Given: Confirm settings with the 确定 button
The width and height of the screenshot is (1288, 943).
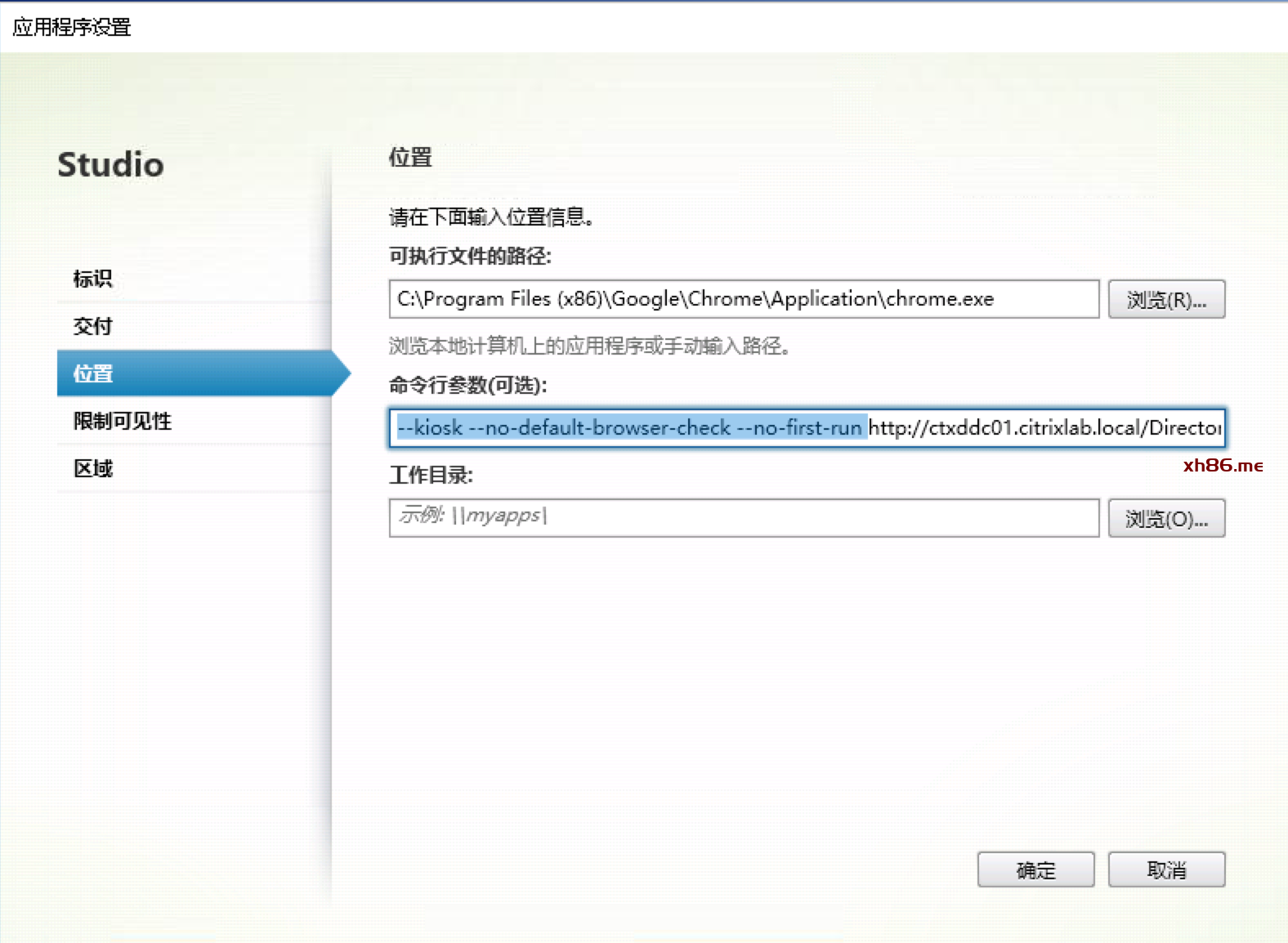Looking at the screenshot, I should [1035, 869].
